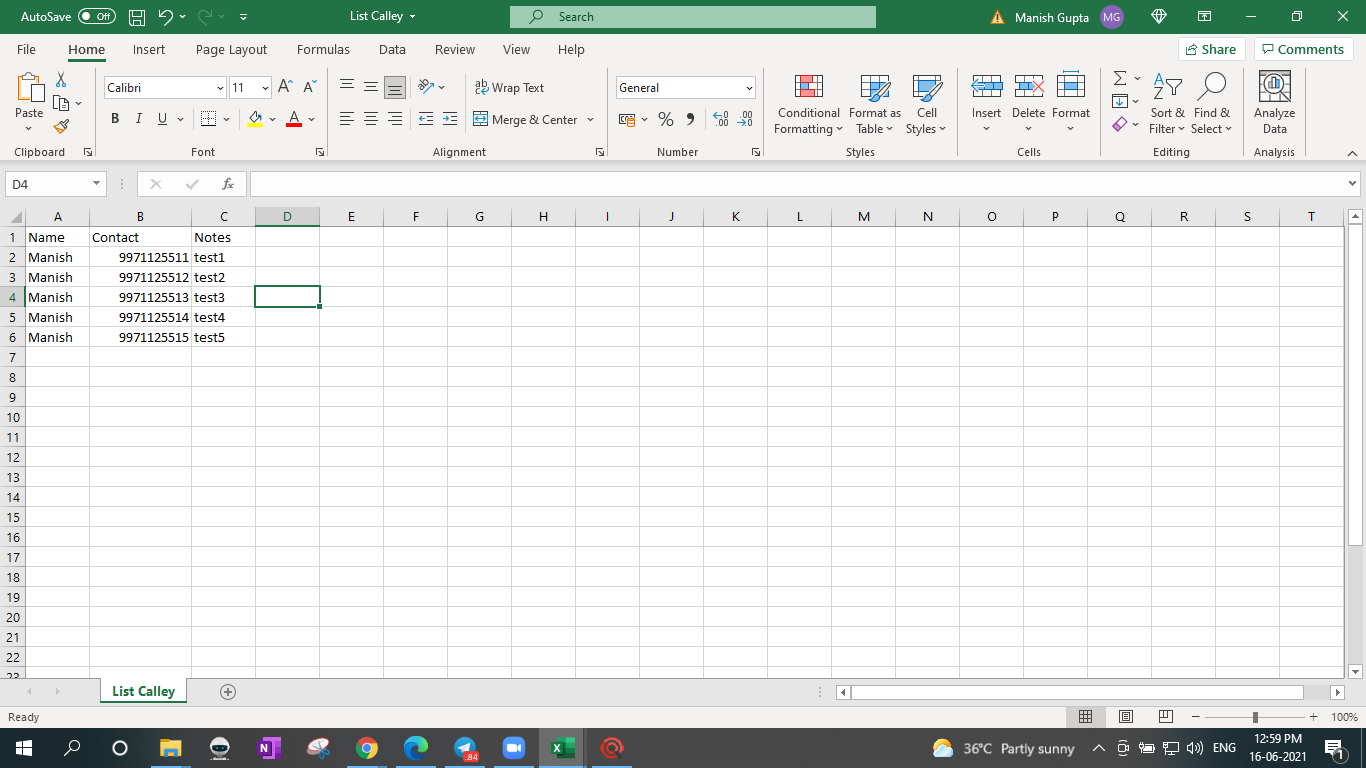The height and width of the screenshot is (768, 1366).
Task: Toggle Underline formatting
Action: click(x=162, y=119)
